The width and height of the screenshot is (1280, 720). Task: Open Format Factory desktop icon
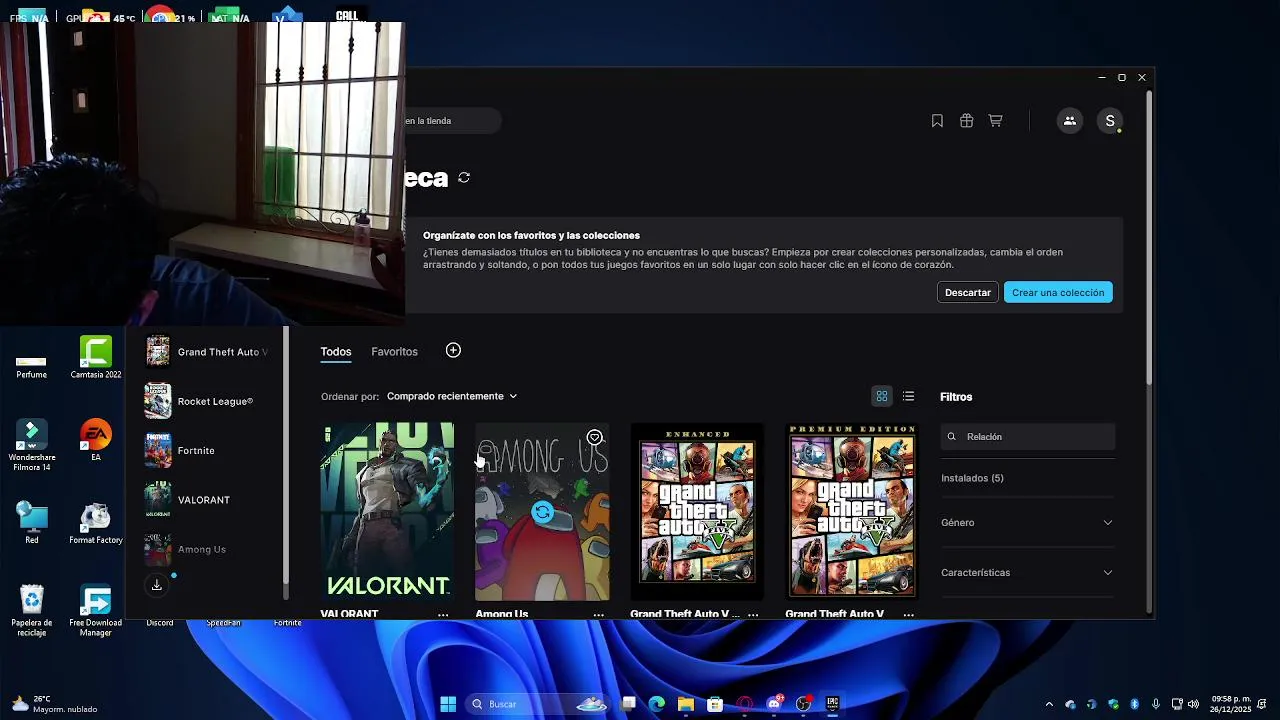point(96,523)
